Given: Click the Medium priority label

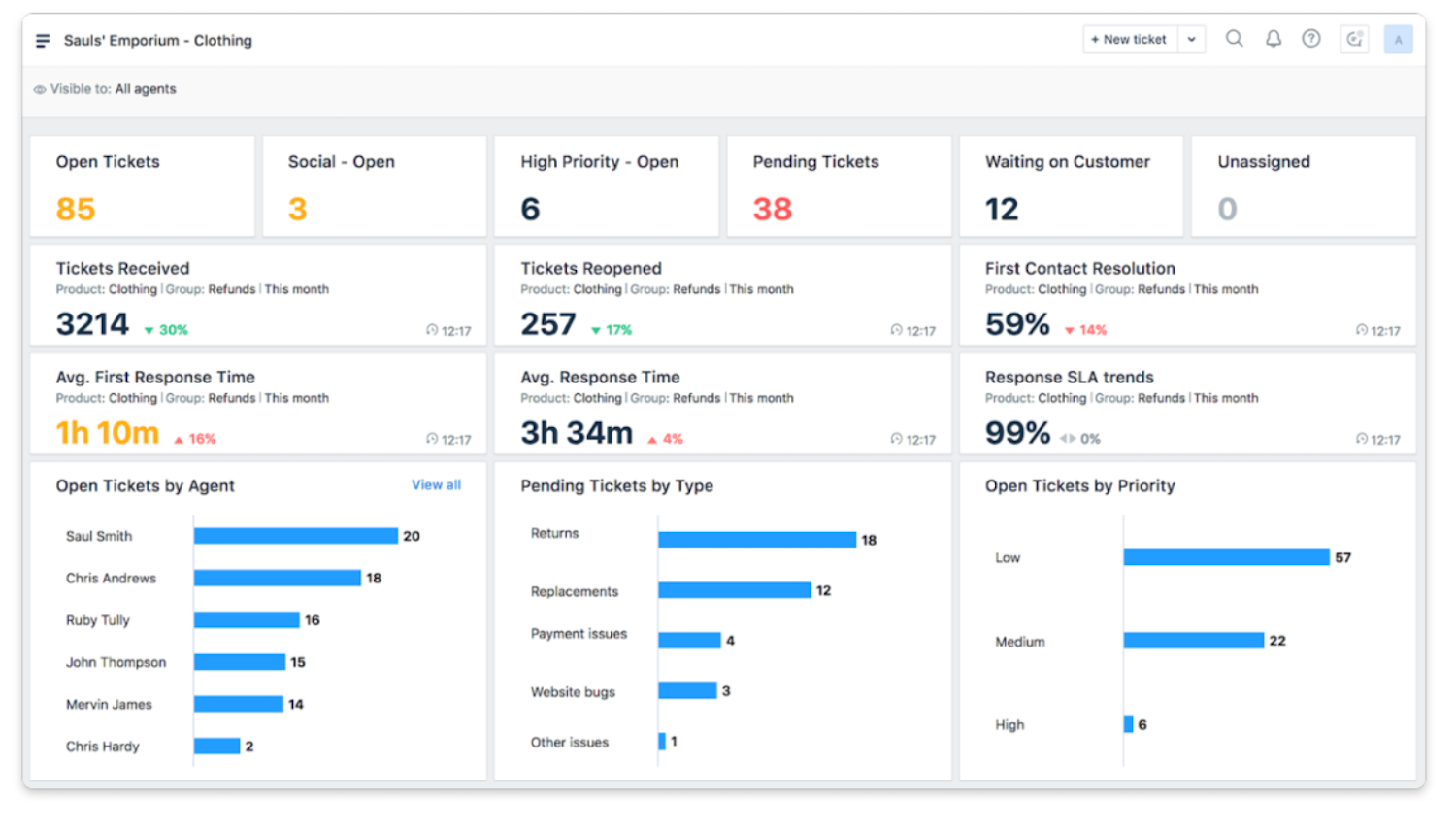Looking at the screenshot, I should 1020,642.
